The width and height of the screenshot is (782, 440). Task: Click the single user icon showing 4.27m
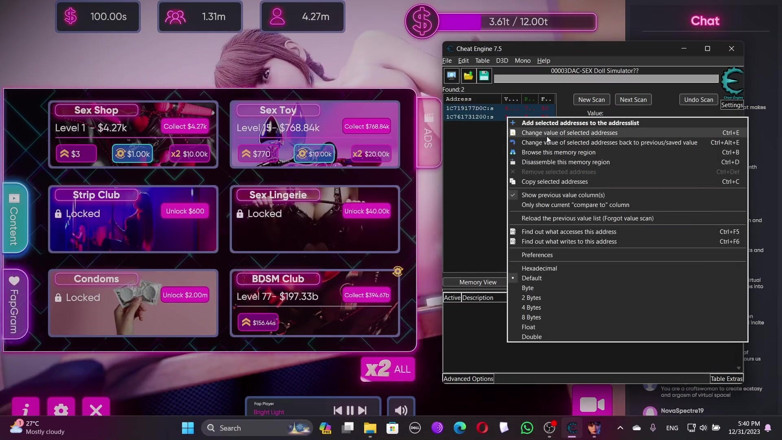click(x=277, y=16)
